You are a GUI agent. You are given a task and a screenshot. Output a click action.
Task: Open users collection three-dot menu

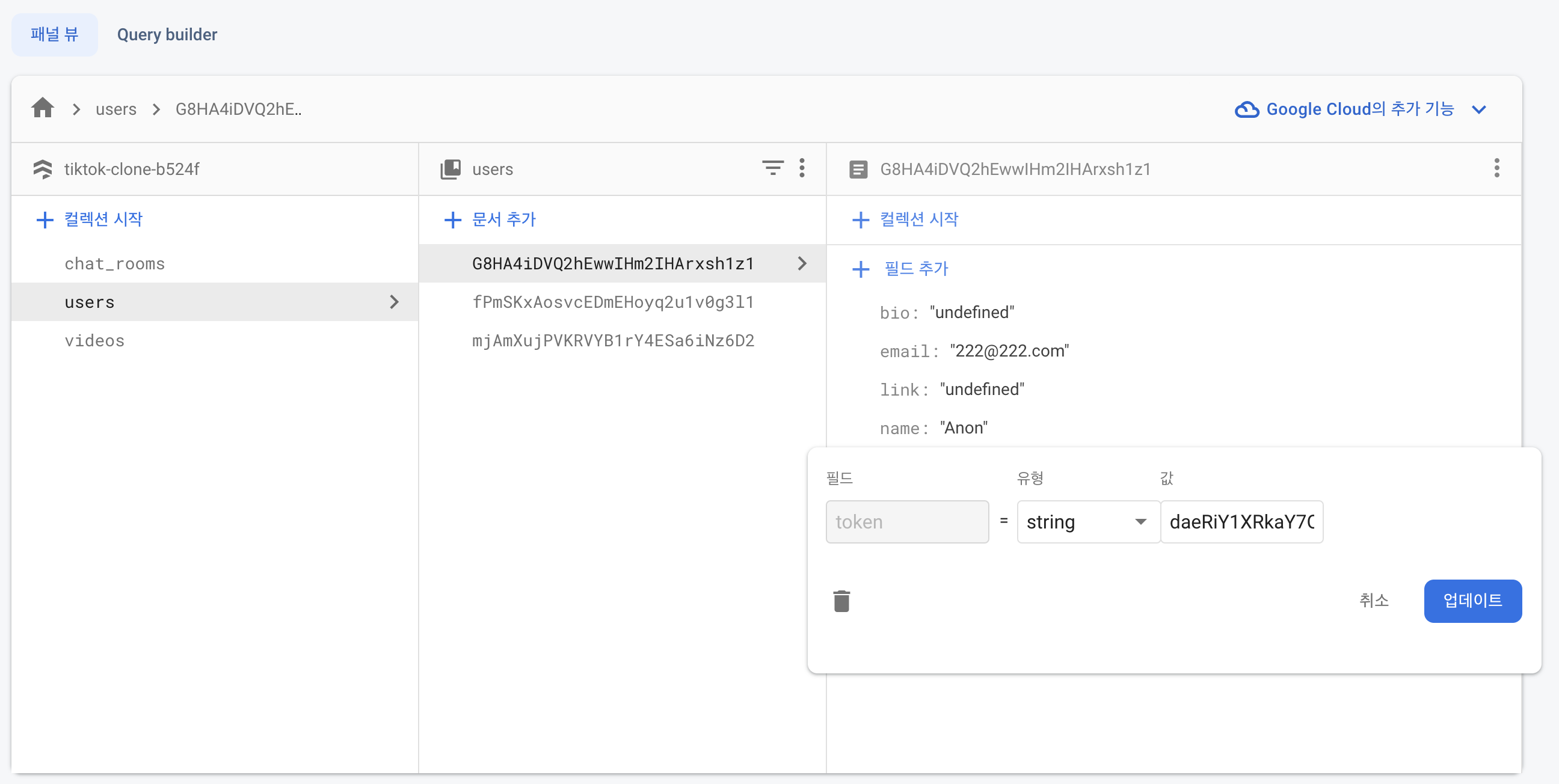[802, 168]
